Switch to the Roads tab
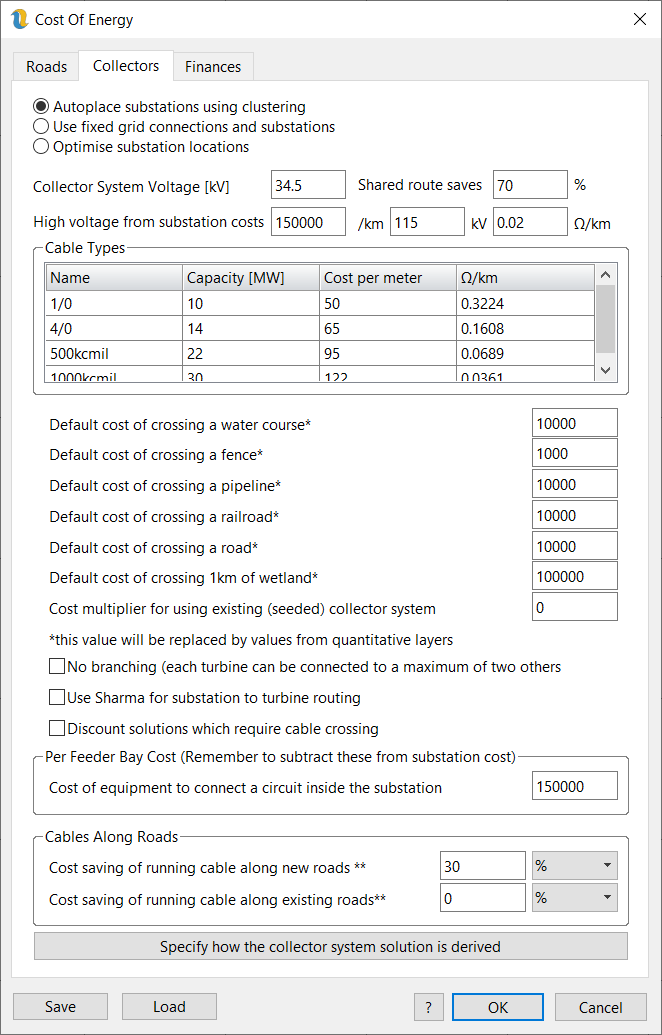The height and width of the screenshot is (1035, 662). point(46,66)
